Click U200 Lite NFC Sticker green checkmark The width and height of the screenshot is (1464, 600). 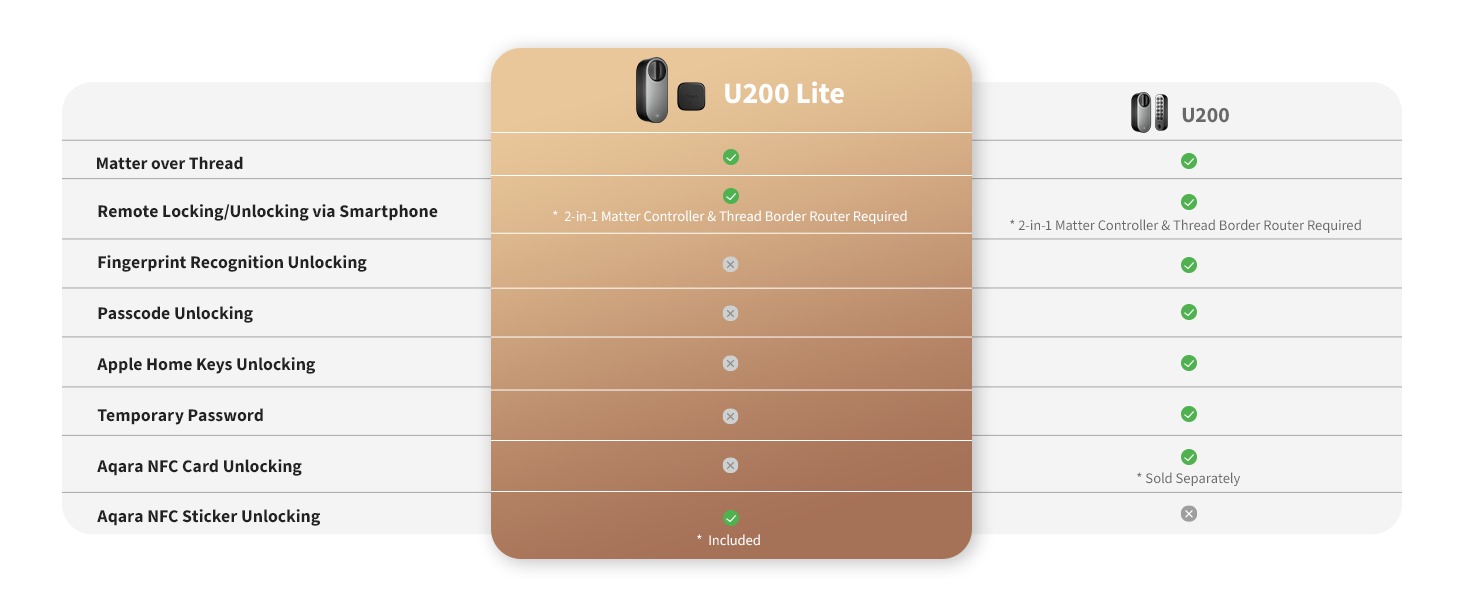tap(731, 518)
